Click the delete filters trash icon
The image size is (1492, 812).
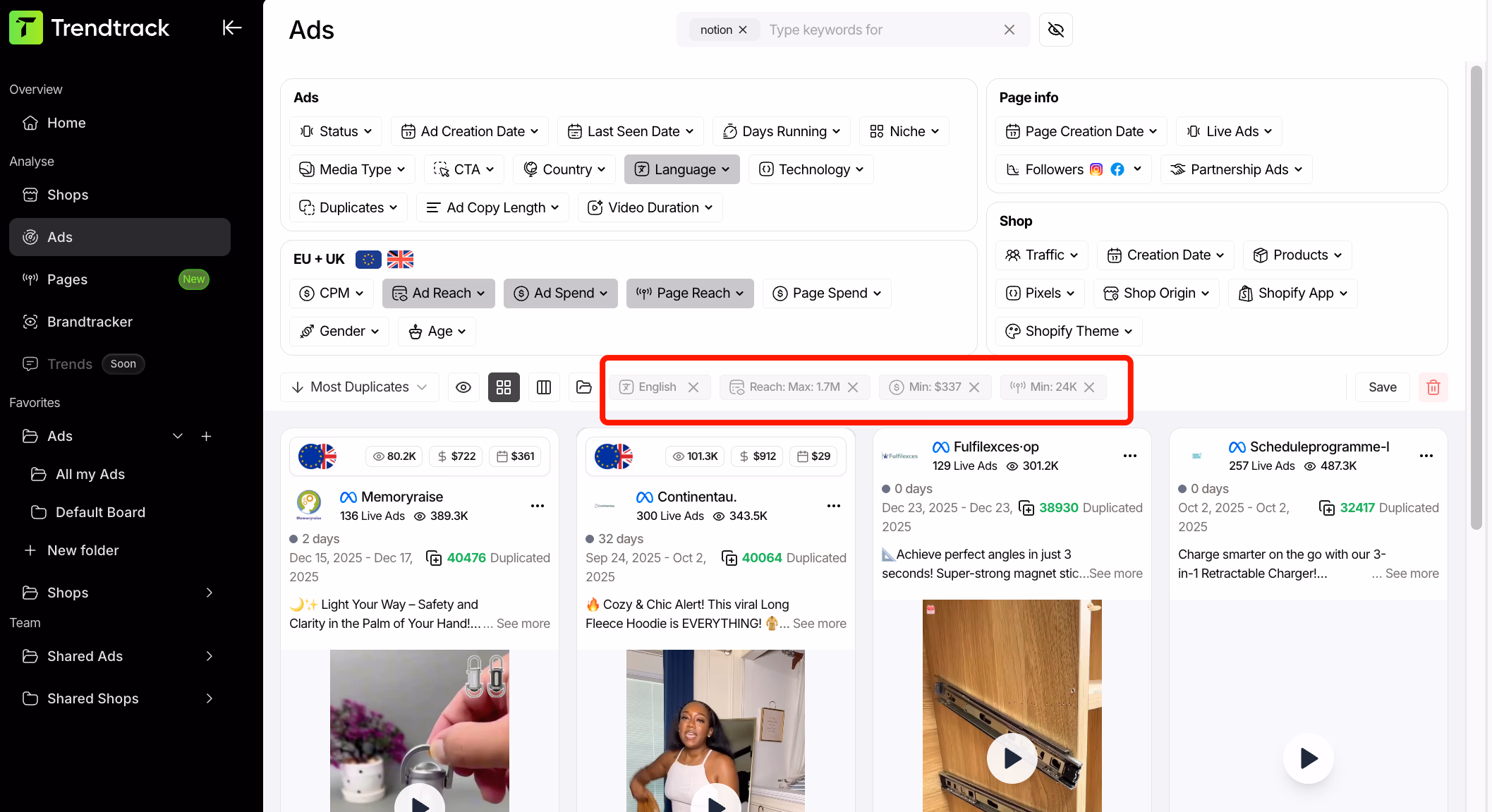[1433, 387]
